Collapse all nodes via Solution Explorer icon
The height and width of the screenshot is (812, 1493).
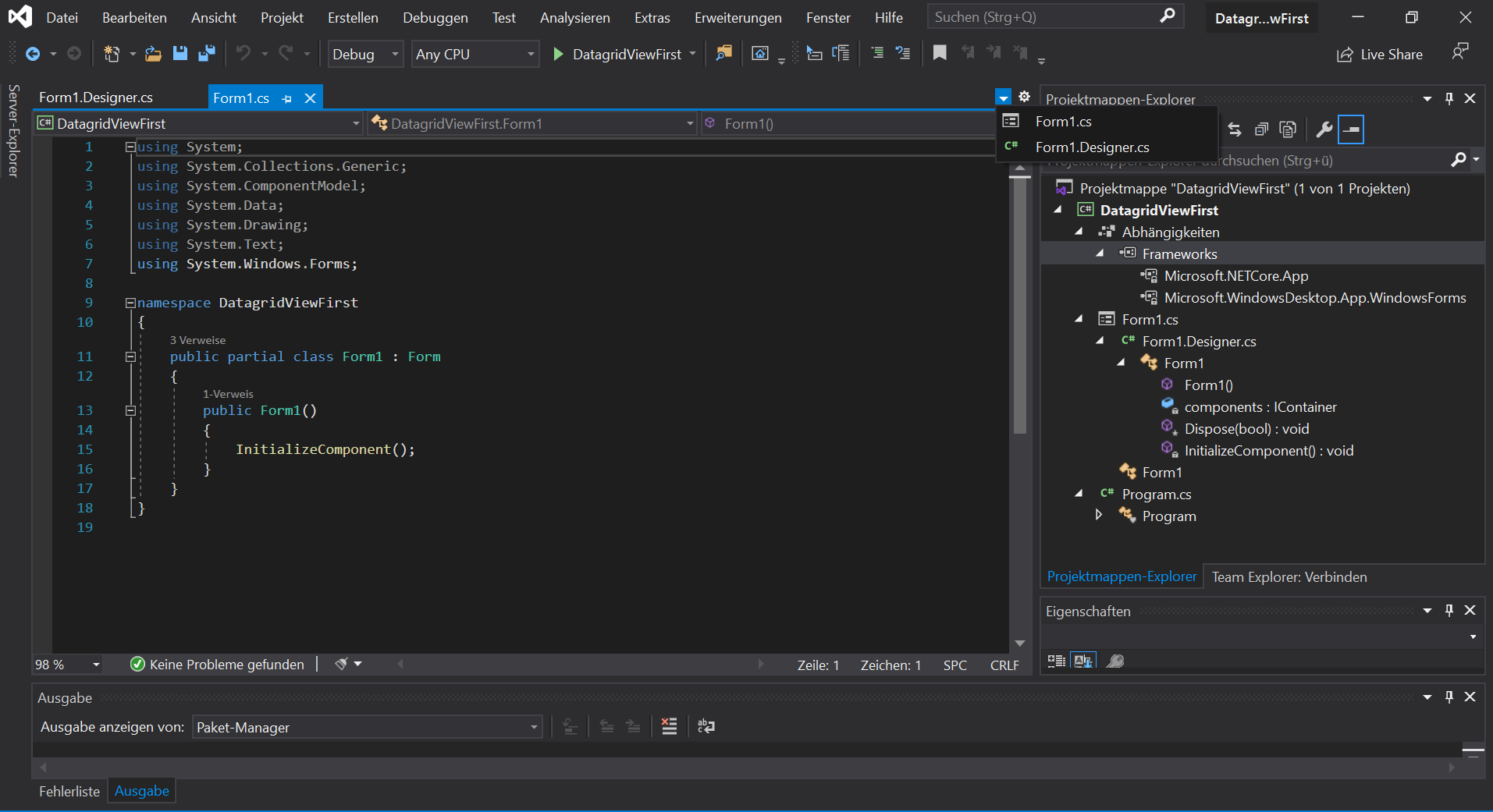[1262, 129]
